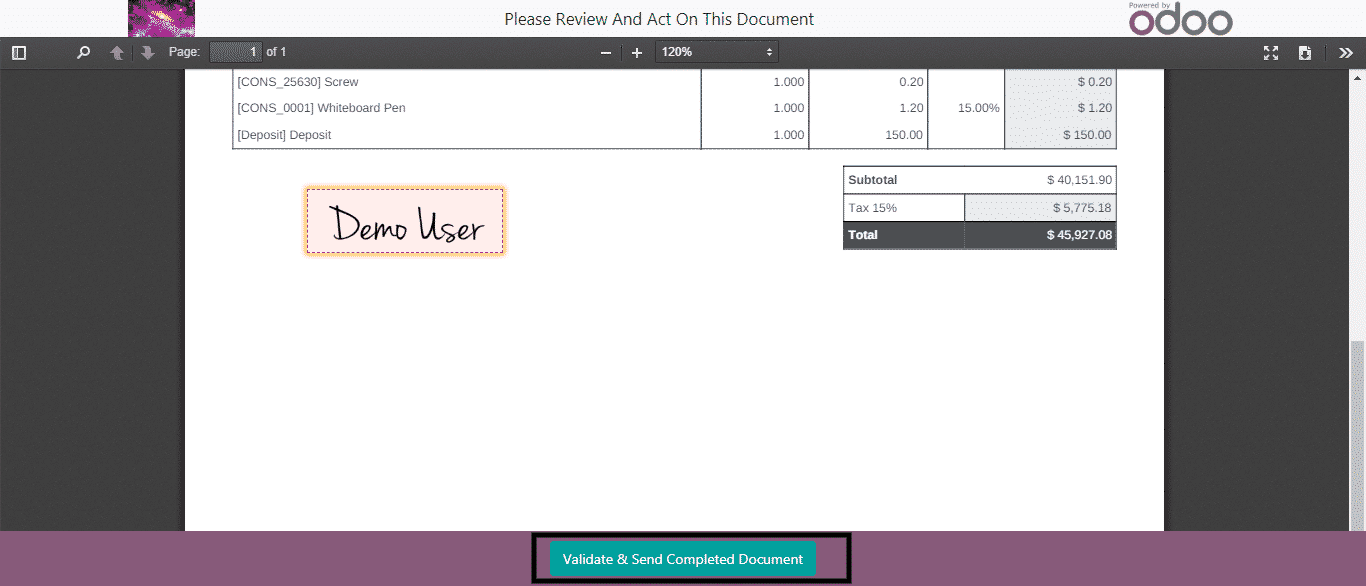Image resolution: width=1366 pixels, height=586 pixels.
Task: Click the company logo thumbnail image
Action: (x=161, y=19)
